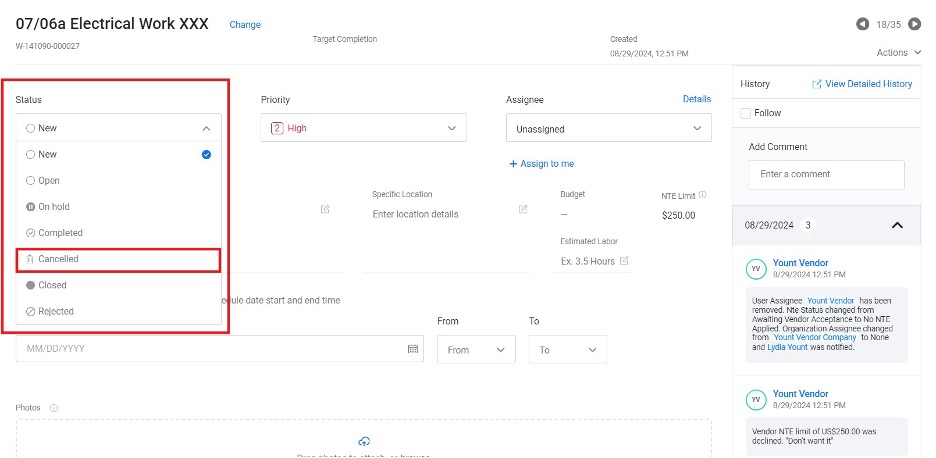Viewport: 936px width, 458px height.
Task: Click NTE Limit info icon
Action: [703, 195]
